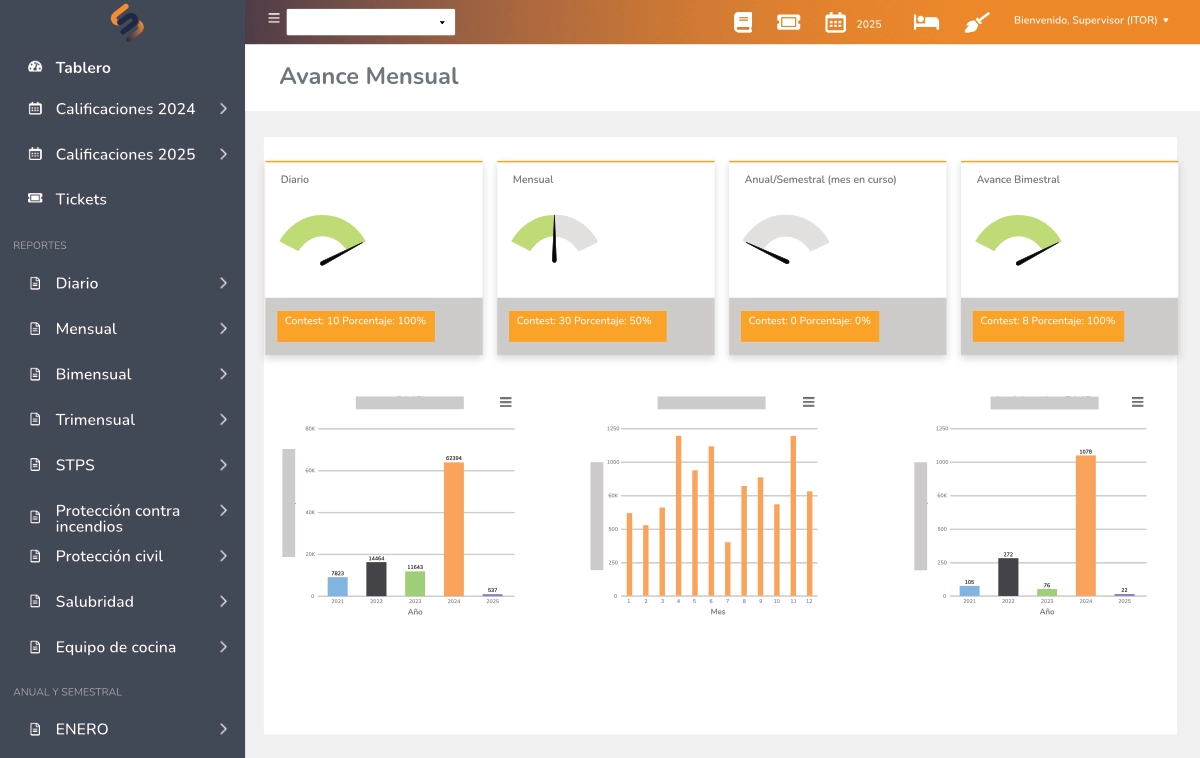
Task: Open the yearly bar chart's hamburger menu
Action: point(506,402)
